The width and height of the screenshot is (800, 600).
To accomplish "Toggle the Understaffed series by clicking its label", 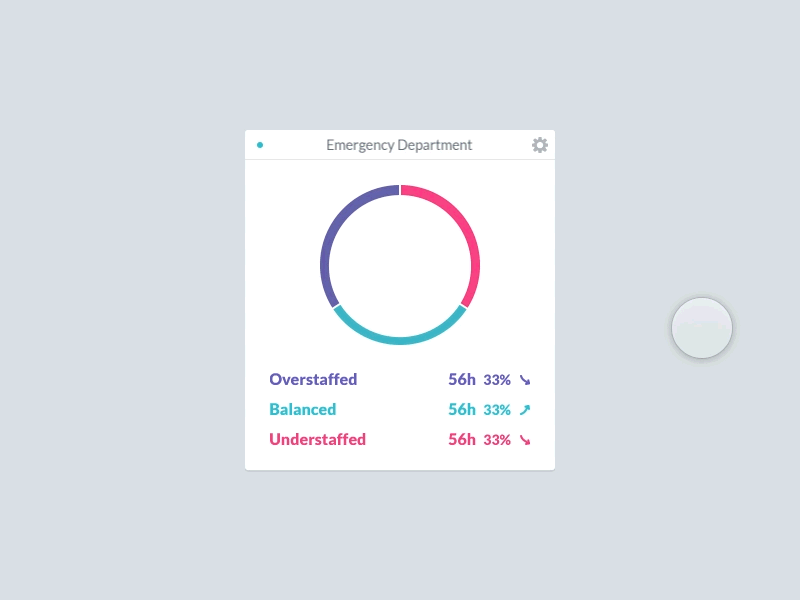I will pos(317,439).
